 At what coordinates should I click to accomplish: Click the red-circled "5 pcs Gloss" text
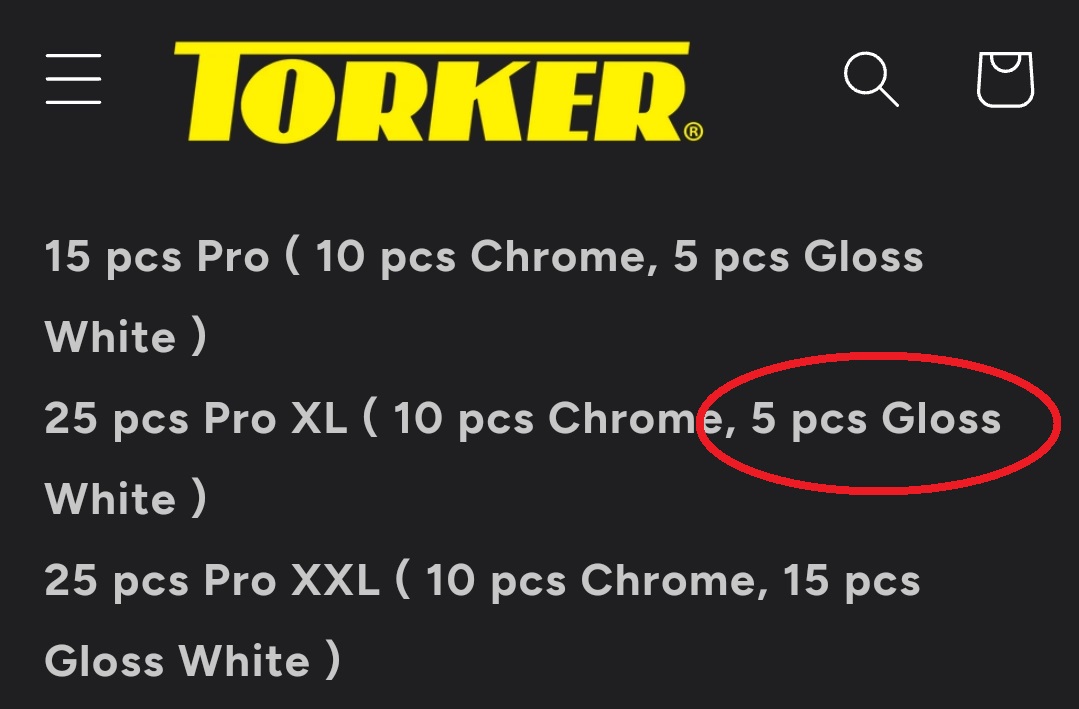coord(875,419)
